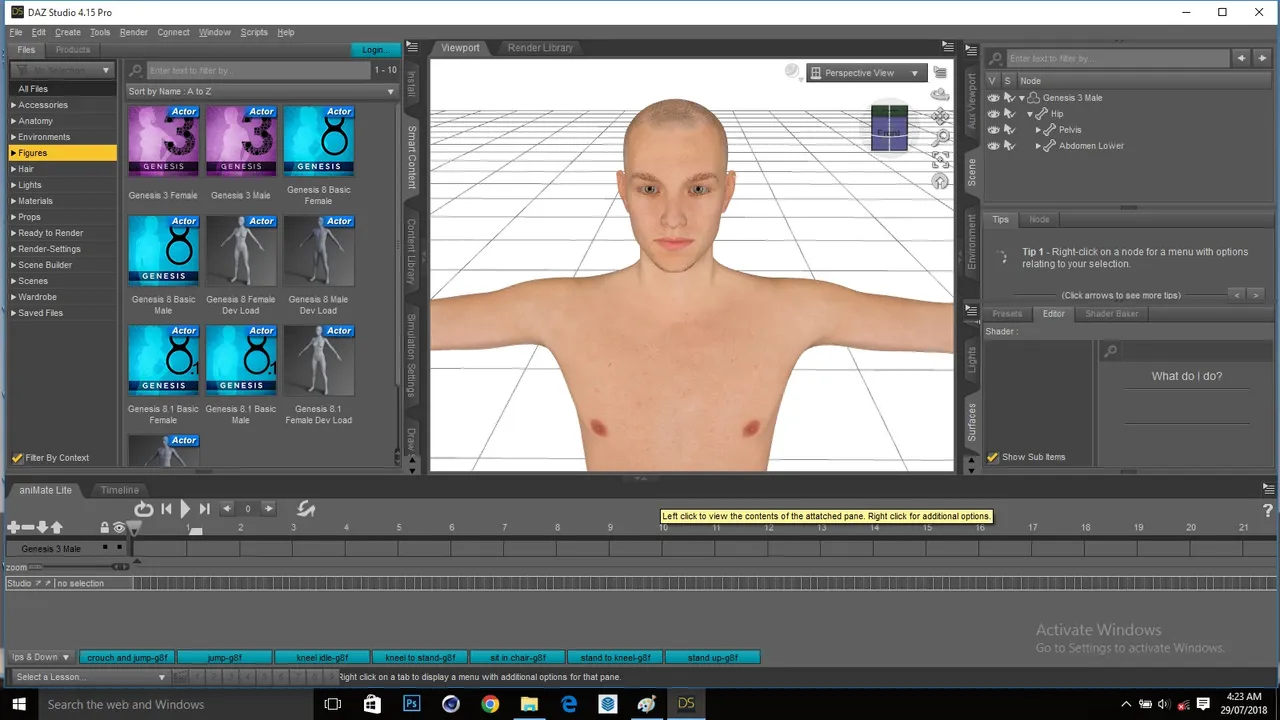Viewport: 1280px width, 720px height.
Task: Open aniMate help question mark
Action: [x=1268, y=511]
